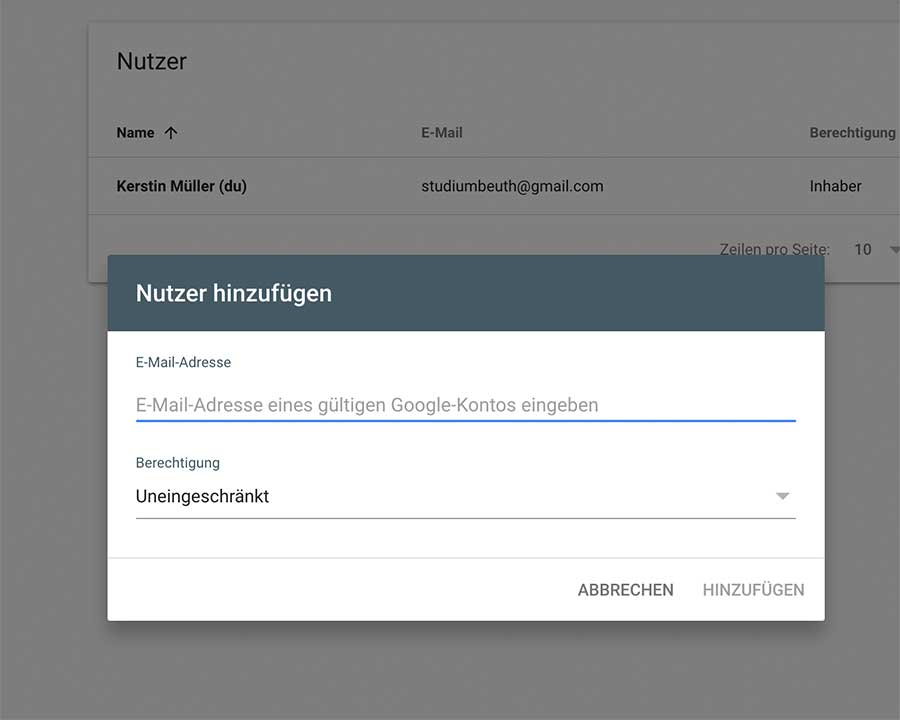
Task: Click the Inhaber permission label
Action: (836, 186)
